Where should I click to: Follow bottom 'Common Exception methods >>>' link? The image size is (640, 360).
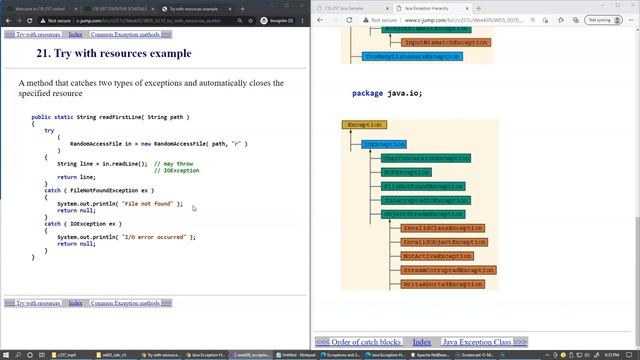pyautogui.click(x=131, y=303)
